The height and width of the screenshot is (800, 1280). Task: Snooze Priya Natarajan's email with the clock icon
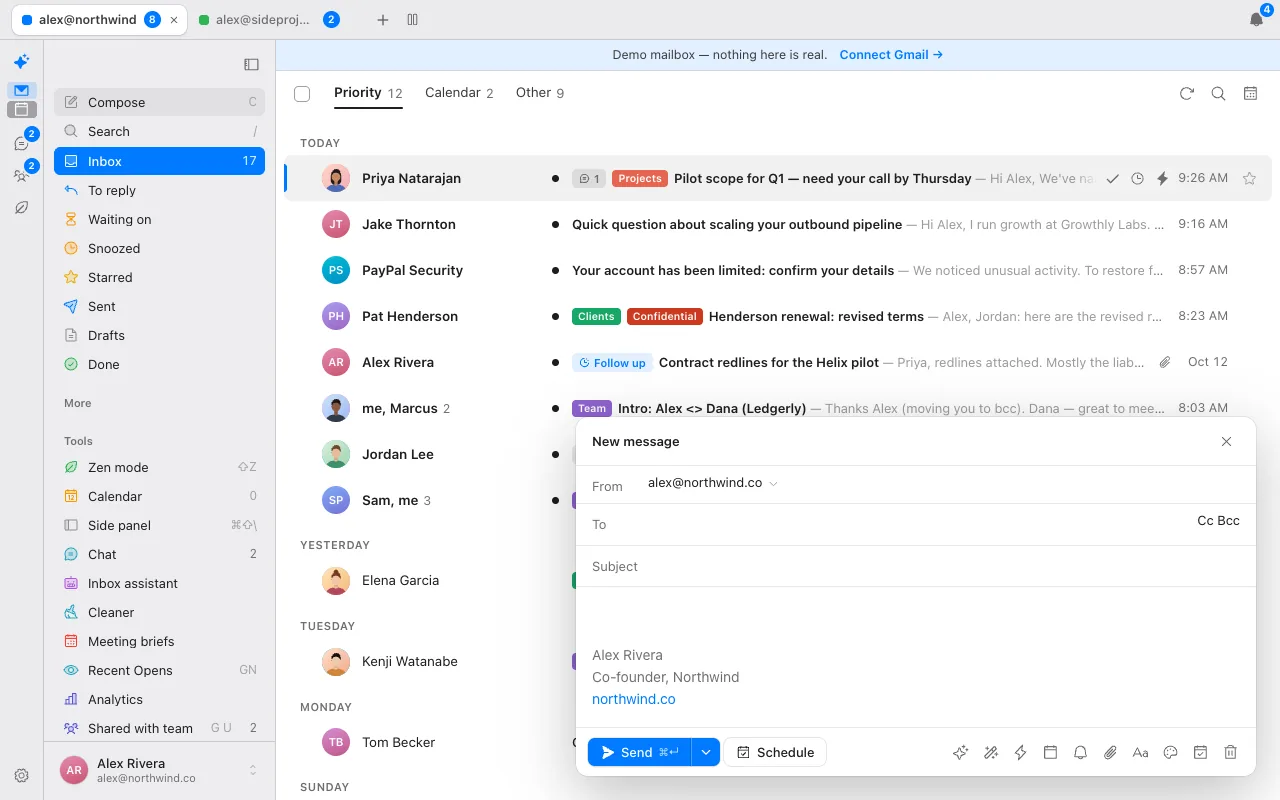(x=1137, y=179)
